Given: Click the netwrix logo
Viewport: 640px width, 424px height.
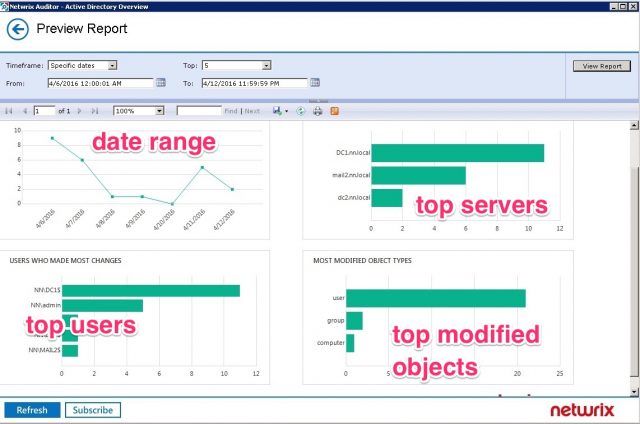Looking at the screenshot, I should click(x=582, y=410).
